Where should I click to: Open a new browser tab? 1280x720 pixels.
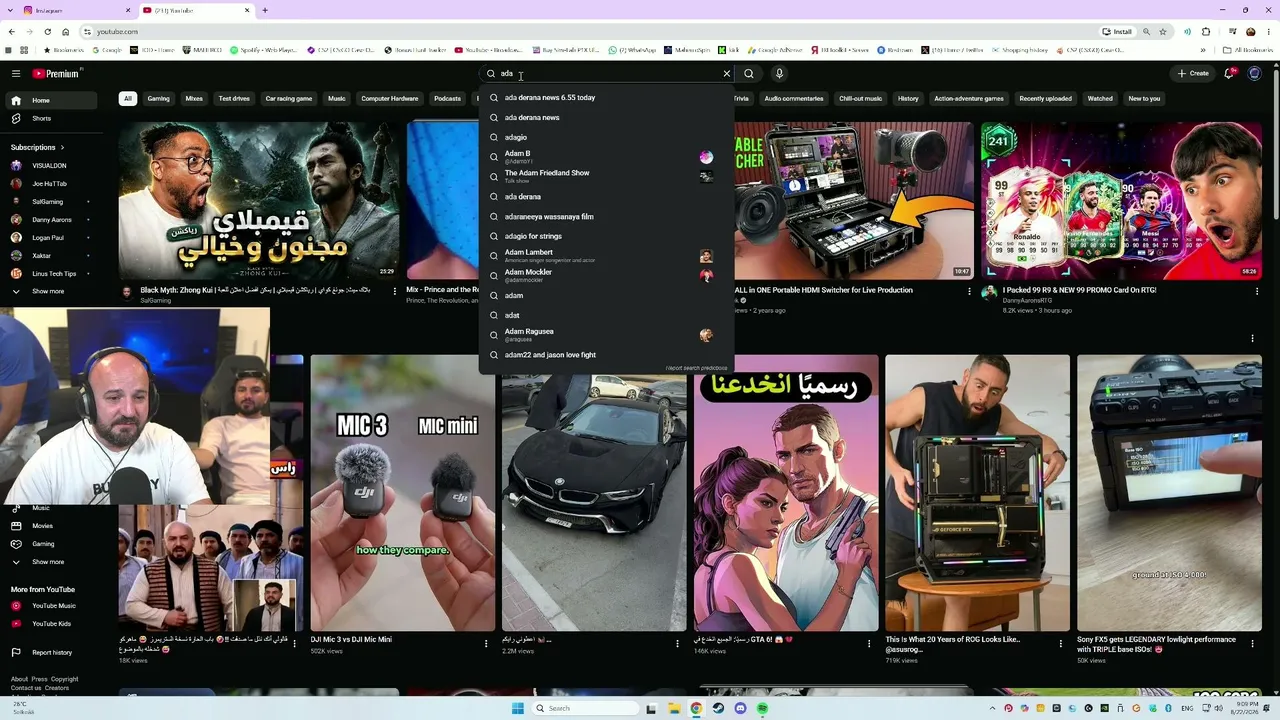(264, 10)
